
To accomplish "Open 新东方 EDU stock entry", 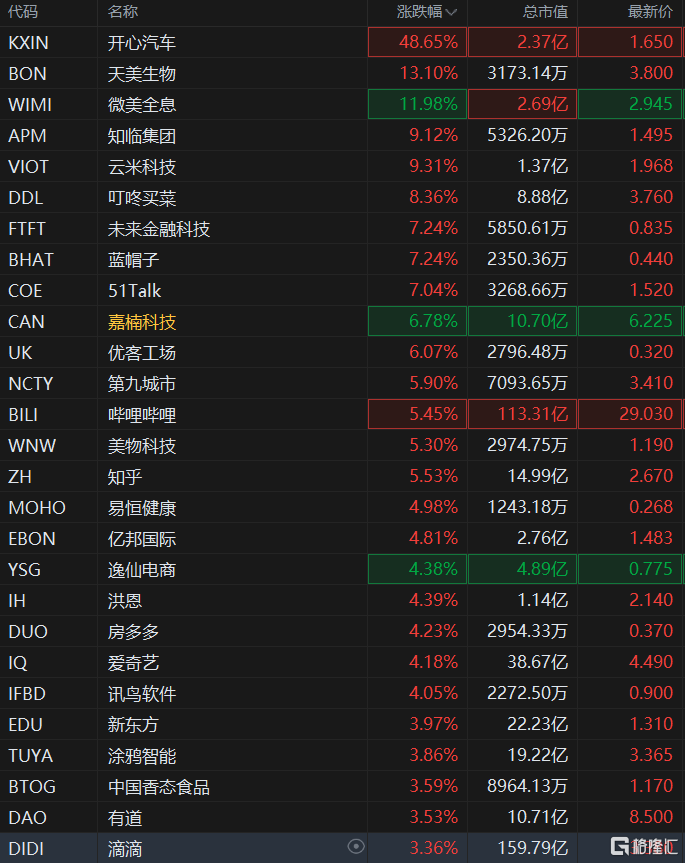I will pyautogui.click(x=134, y=725).
